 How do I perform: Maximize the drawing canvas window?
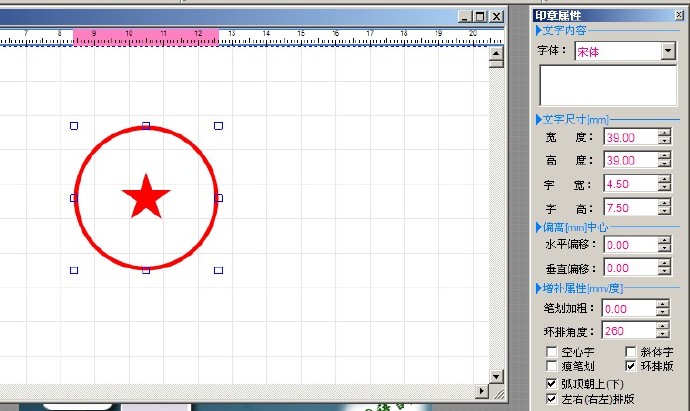[480, 17]
